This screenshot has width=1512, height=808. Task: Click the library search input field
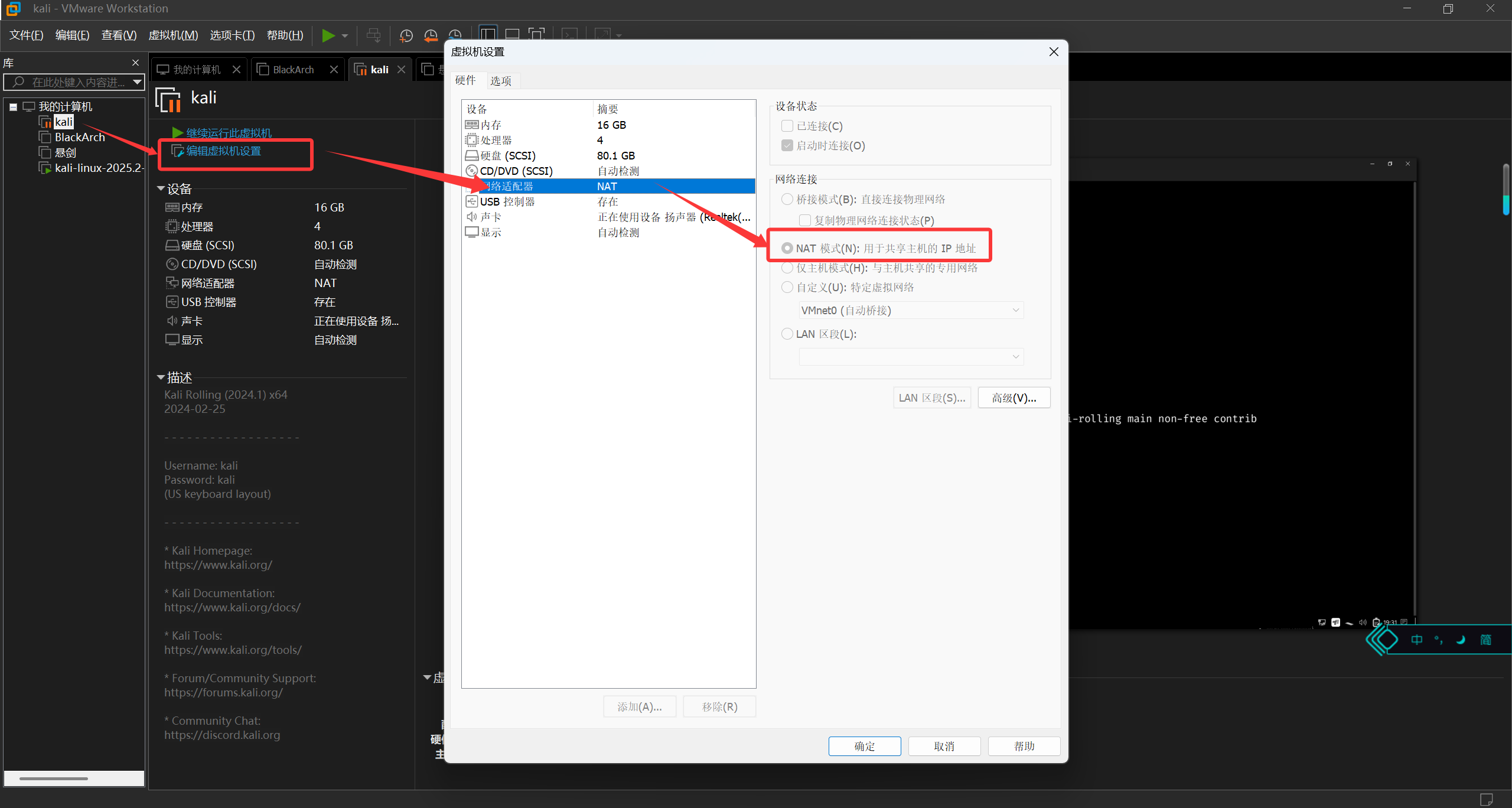tap(77, 82)
